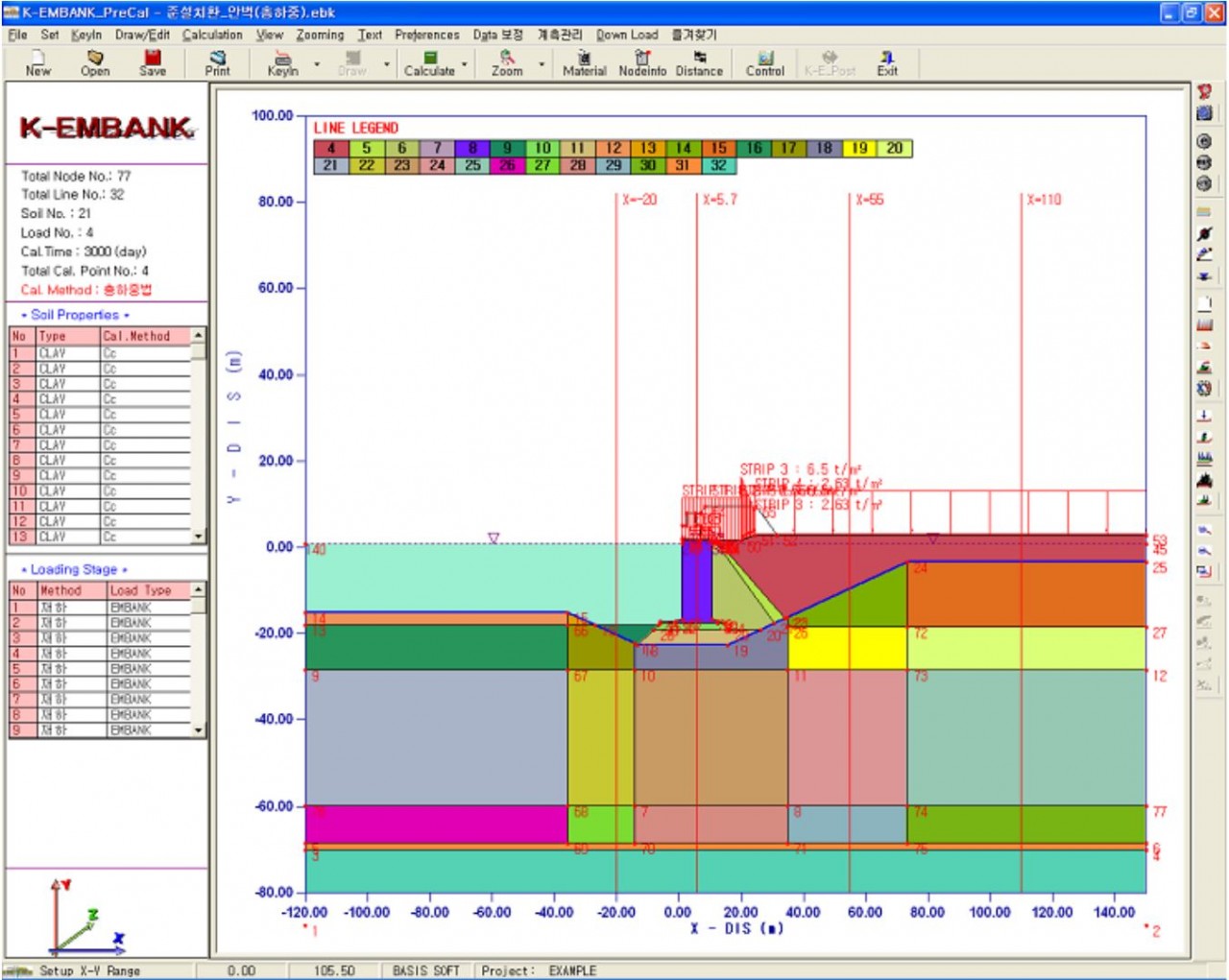Click the blue square icon in right toolbar
The image size is (1229, 980).
click(1204, 113)
